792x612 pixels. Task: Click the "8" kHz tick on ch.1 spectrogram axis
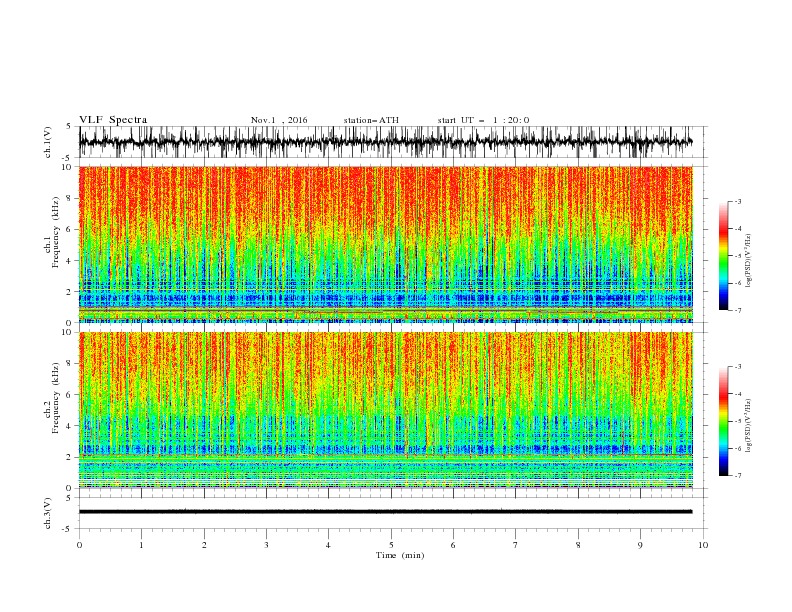pyautogui.click(x=70, y=198)
